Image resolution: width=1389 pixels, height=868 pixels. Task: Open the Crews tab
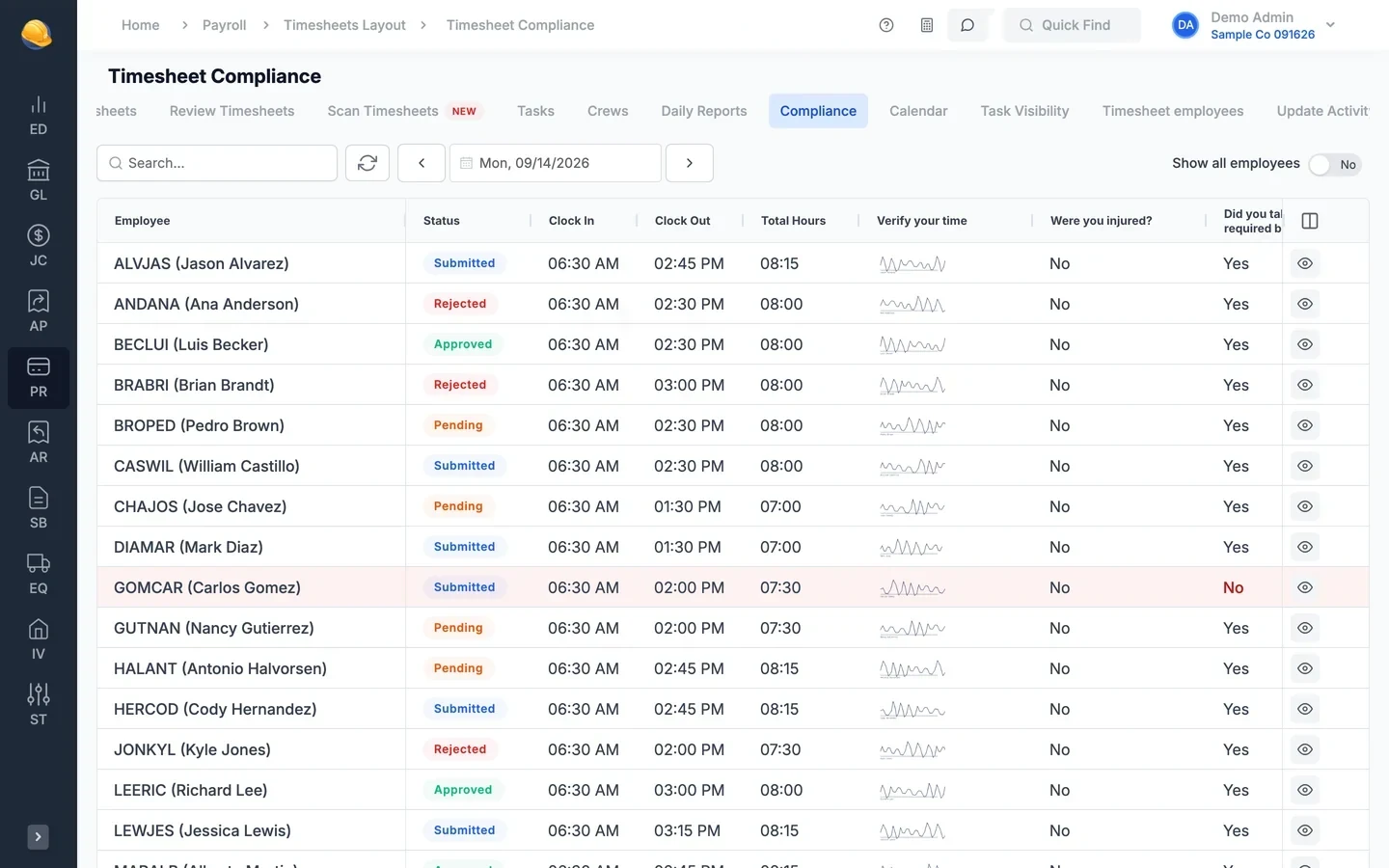tap(608, 111)
